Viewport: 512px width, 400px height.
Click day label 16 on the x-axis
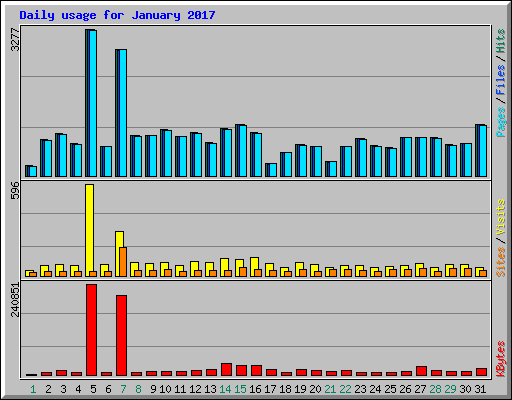coord(255,389)
